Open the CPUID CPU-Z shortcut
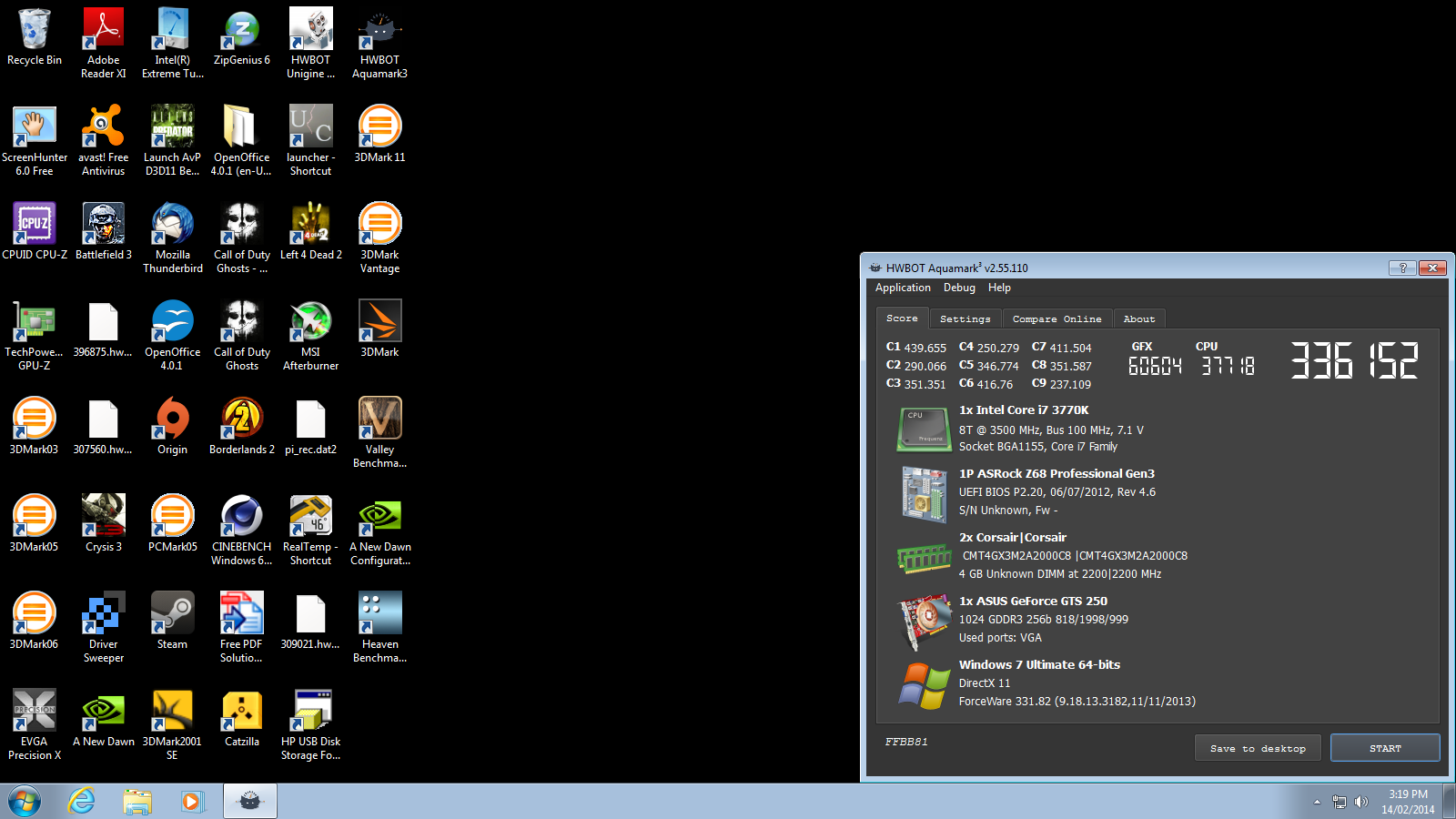1456x819 pixels. point(34,232)
